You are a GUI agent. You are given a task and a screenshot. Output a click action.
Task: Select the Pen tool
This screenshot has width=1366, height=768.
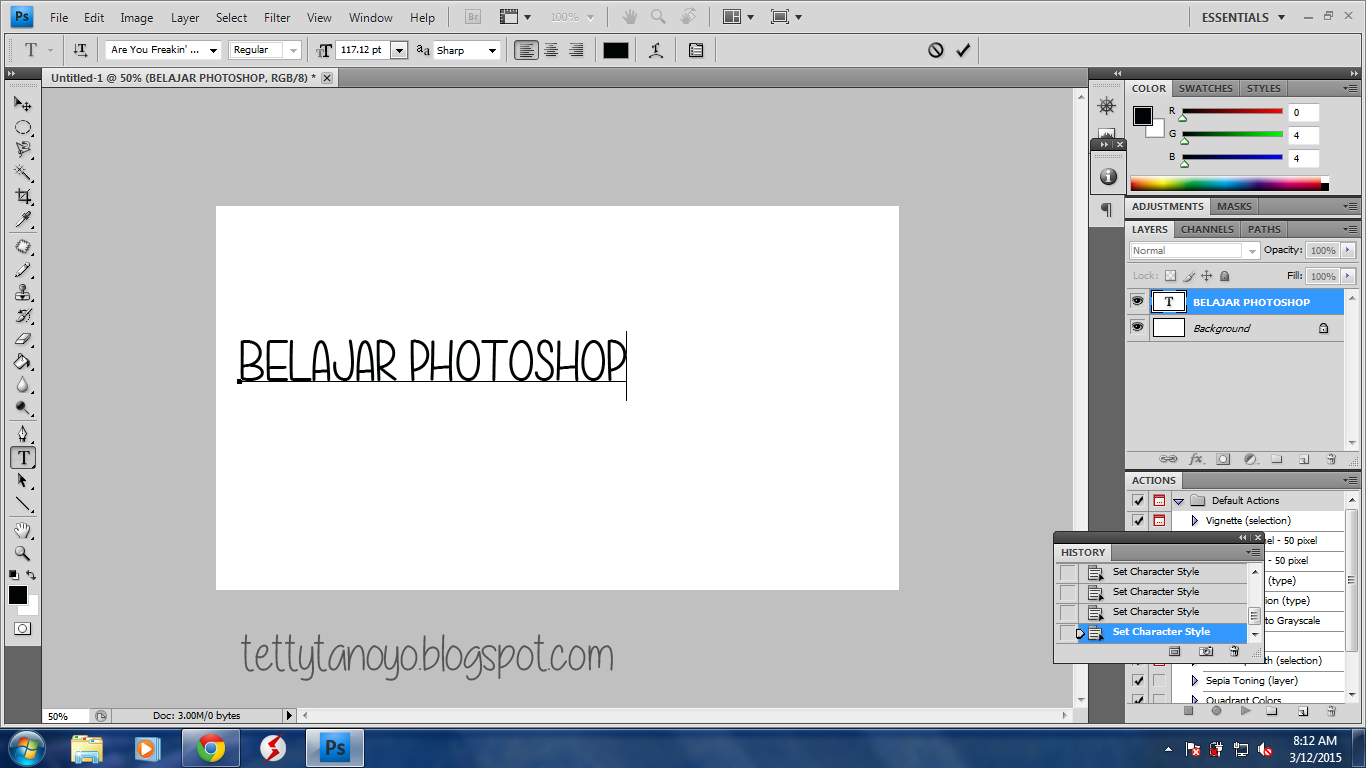click(22, 434)
